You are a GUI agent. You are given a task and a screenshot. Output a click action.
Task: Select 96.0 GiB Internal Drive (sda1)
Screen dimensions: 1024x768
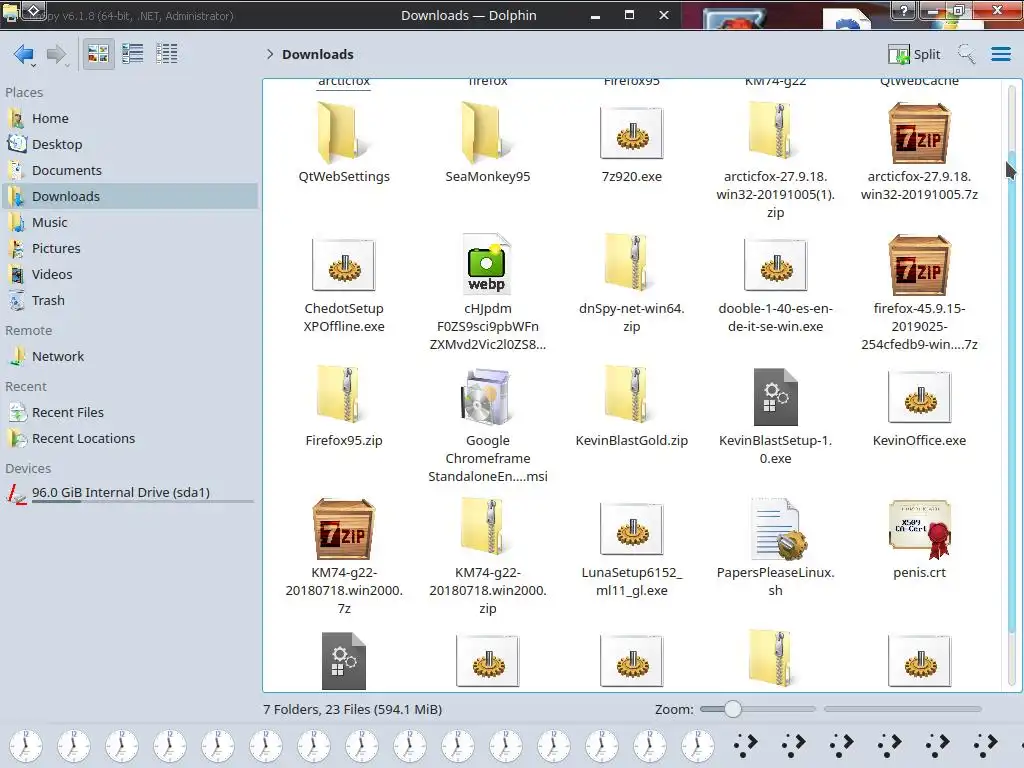pyautogui.click(x=129, y=493)
